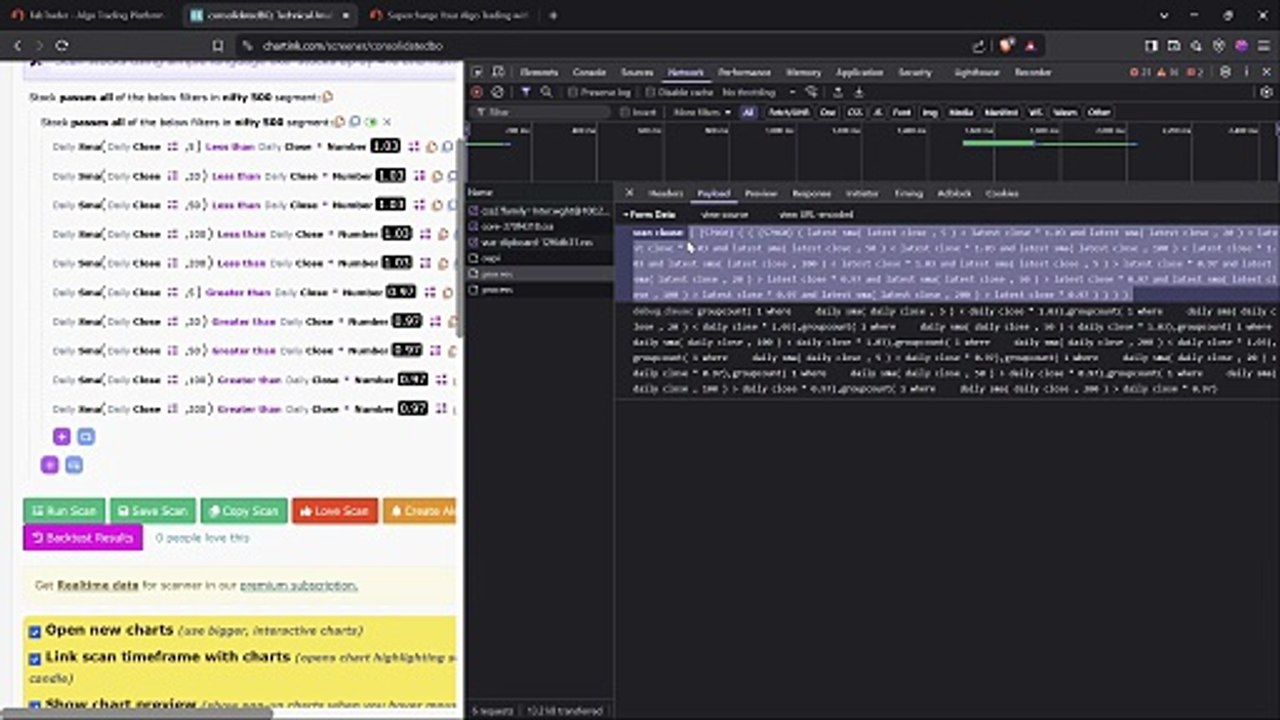Open the premium subscription link
The image size is (1280, 720).
point(298,585)
